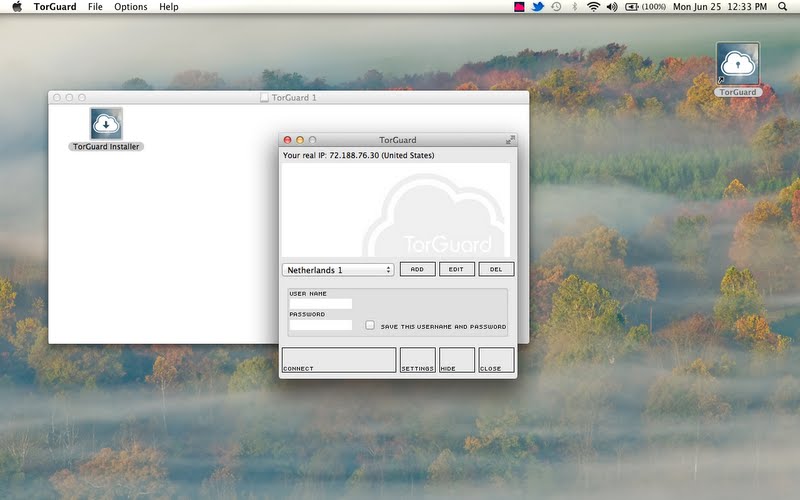Open the TorGuard application menu
The height and width of the screenshot is (500, 800).
55,7
